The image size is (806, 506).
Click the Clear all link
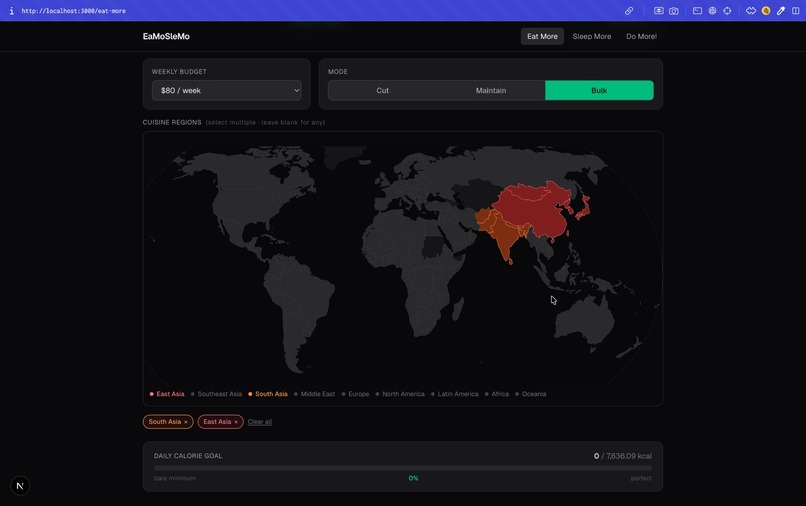tap(260, 422)
